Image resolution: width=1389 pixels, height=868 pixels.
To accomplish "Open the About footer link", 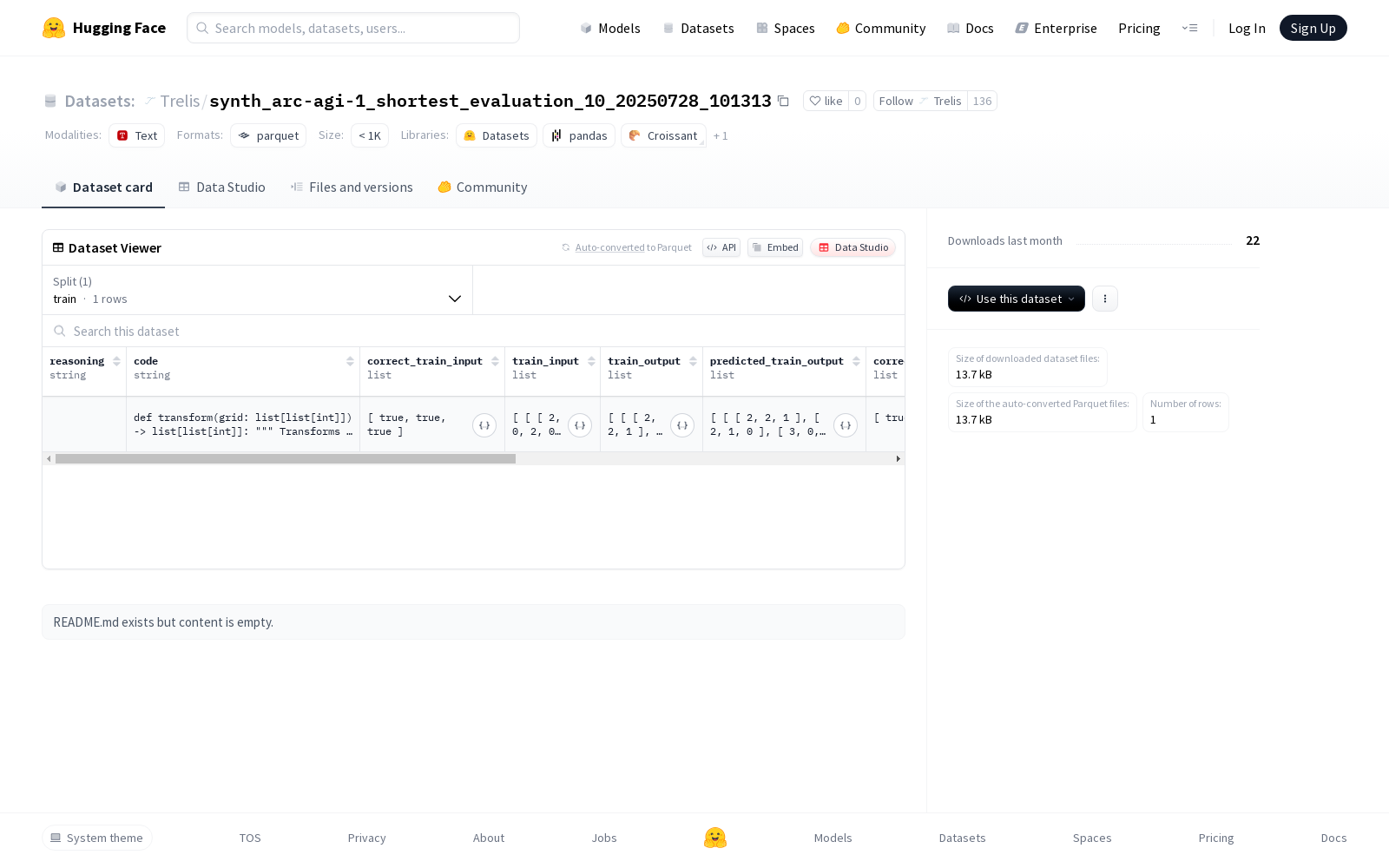I will coord(489,838).
